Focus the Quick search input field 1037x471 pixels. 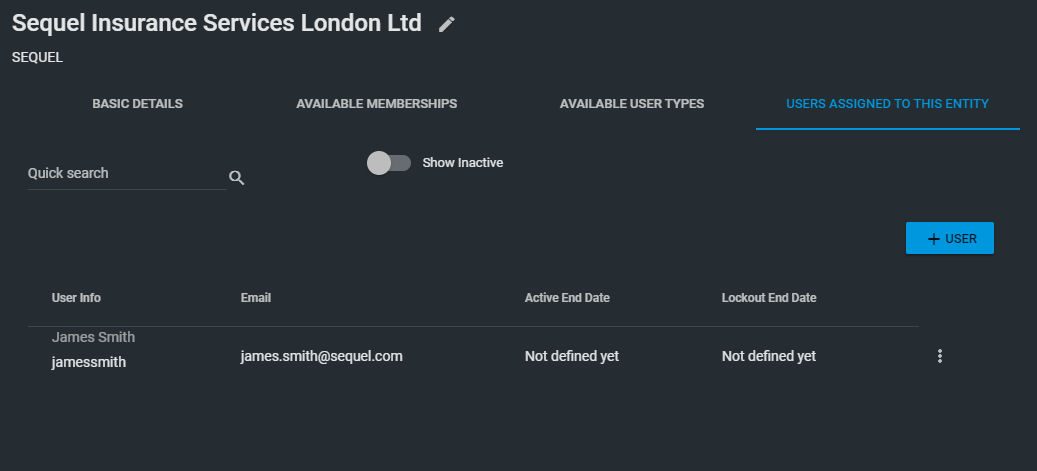(x=127, y=173)
